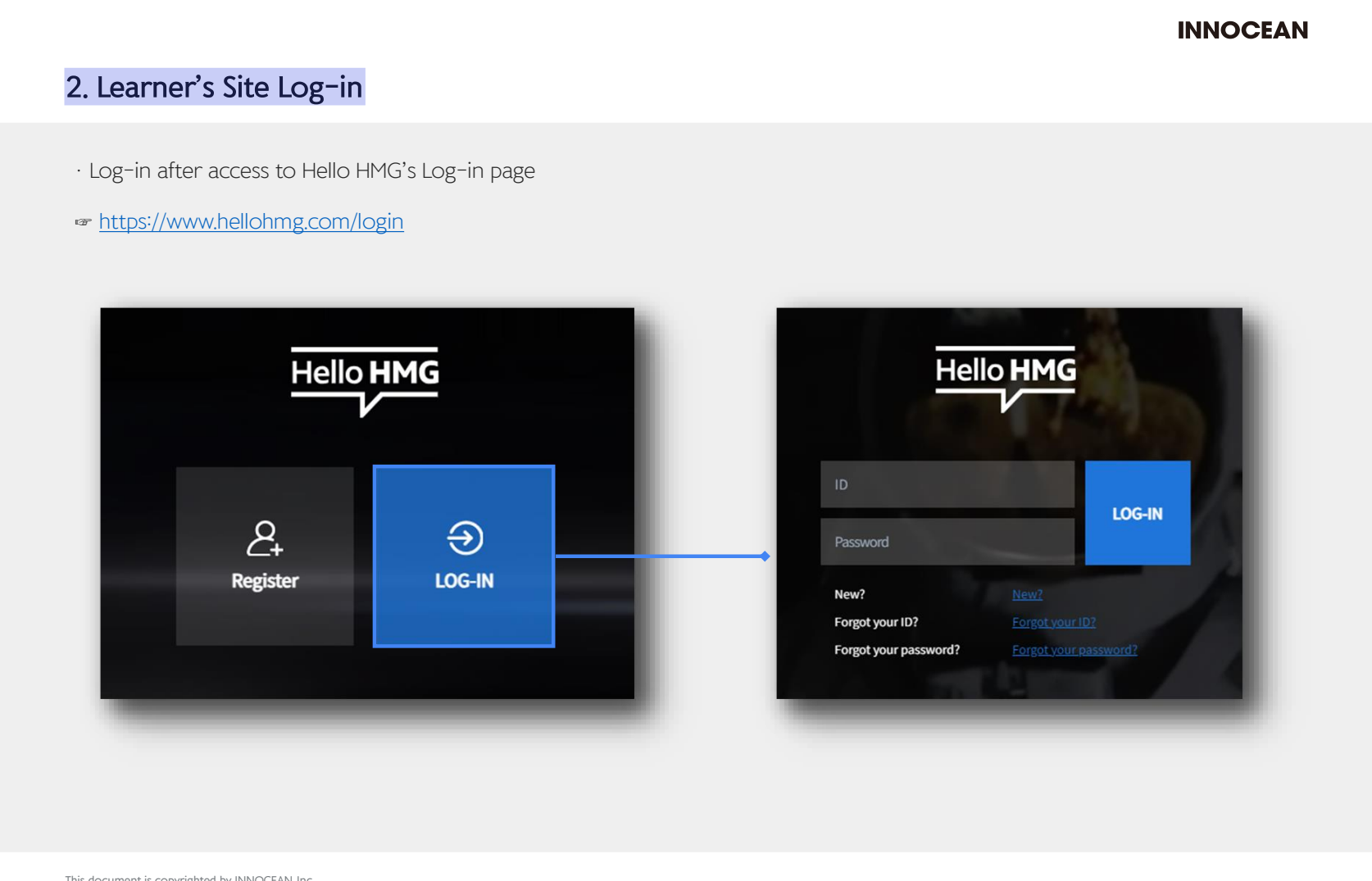Open the Forgot your ID? link
The image size is (1372, 881).
click(1053, 622)
